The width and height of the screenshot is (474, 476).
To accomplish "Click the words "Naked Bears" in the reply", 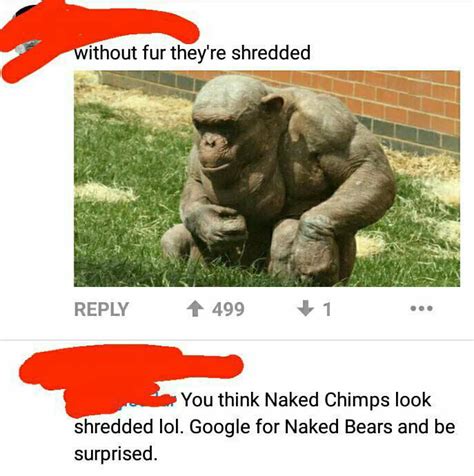I will tap(339, 426).
